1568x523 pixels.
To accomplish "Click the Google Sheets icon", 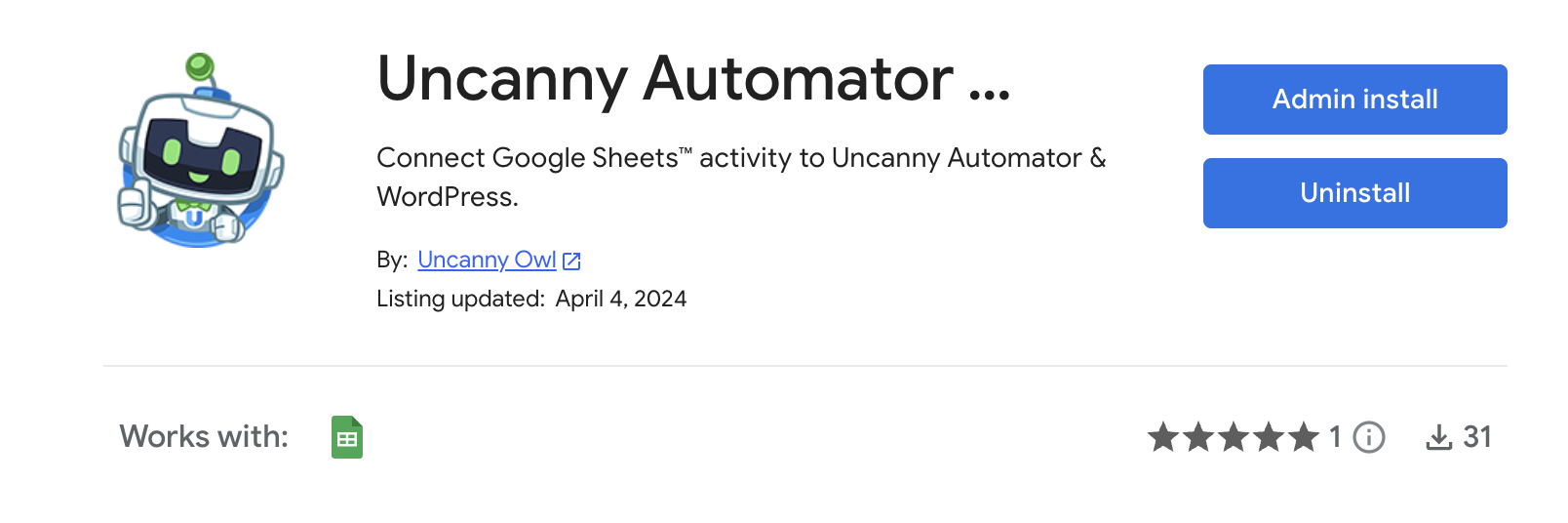I will [347, 437].
